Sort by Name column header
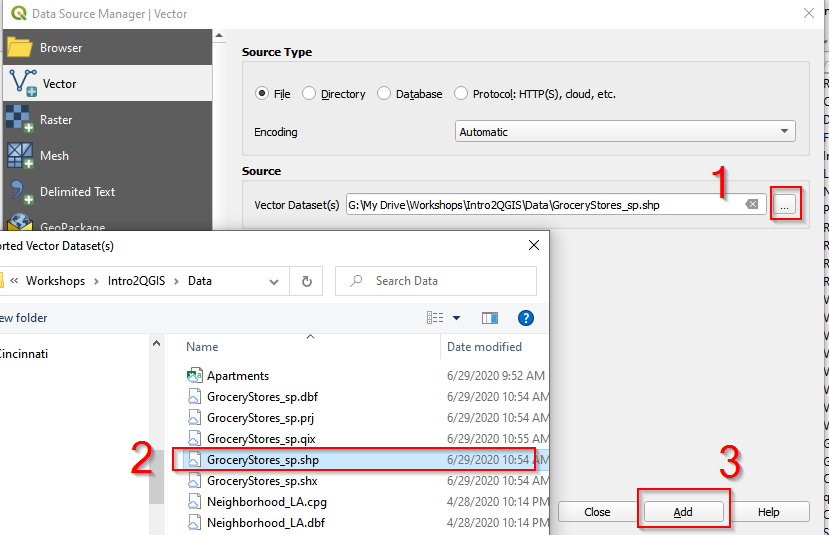The image size is (829, 535). point(202,347)
